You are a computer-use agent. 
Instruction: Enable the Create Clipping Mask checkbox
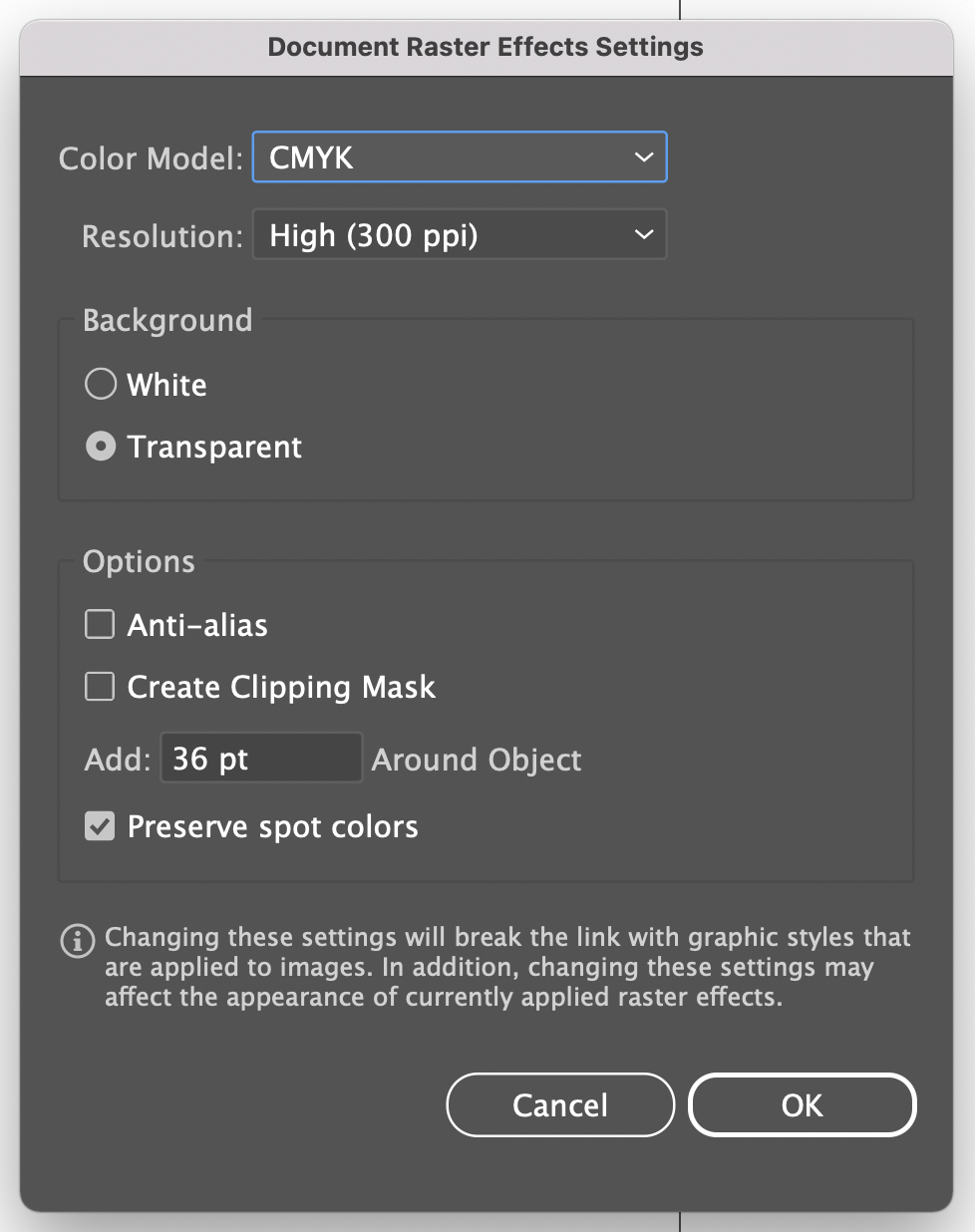pos(99,686)
